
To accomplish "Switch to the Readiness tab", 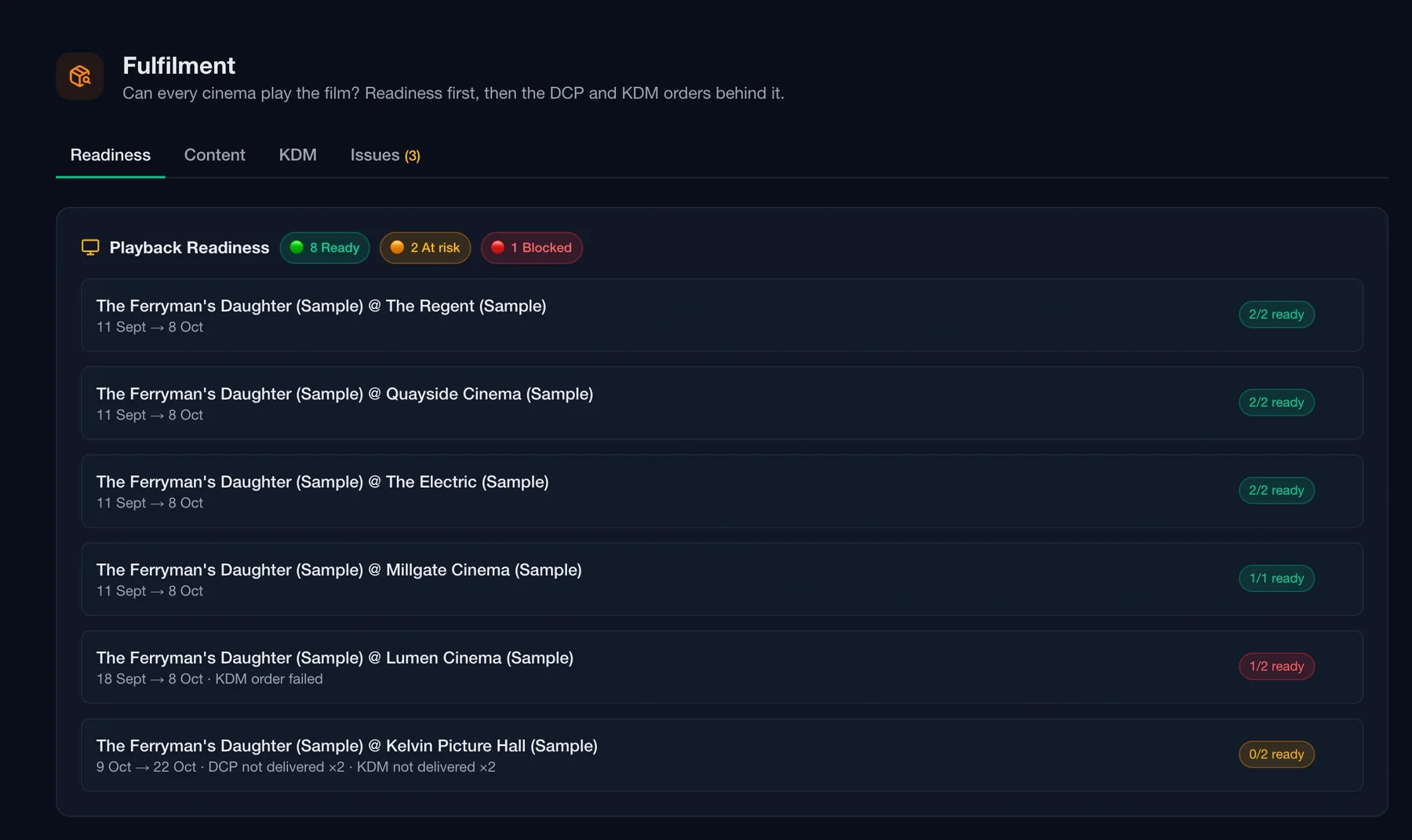I will point(111,155).
